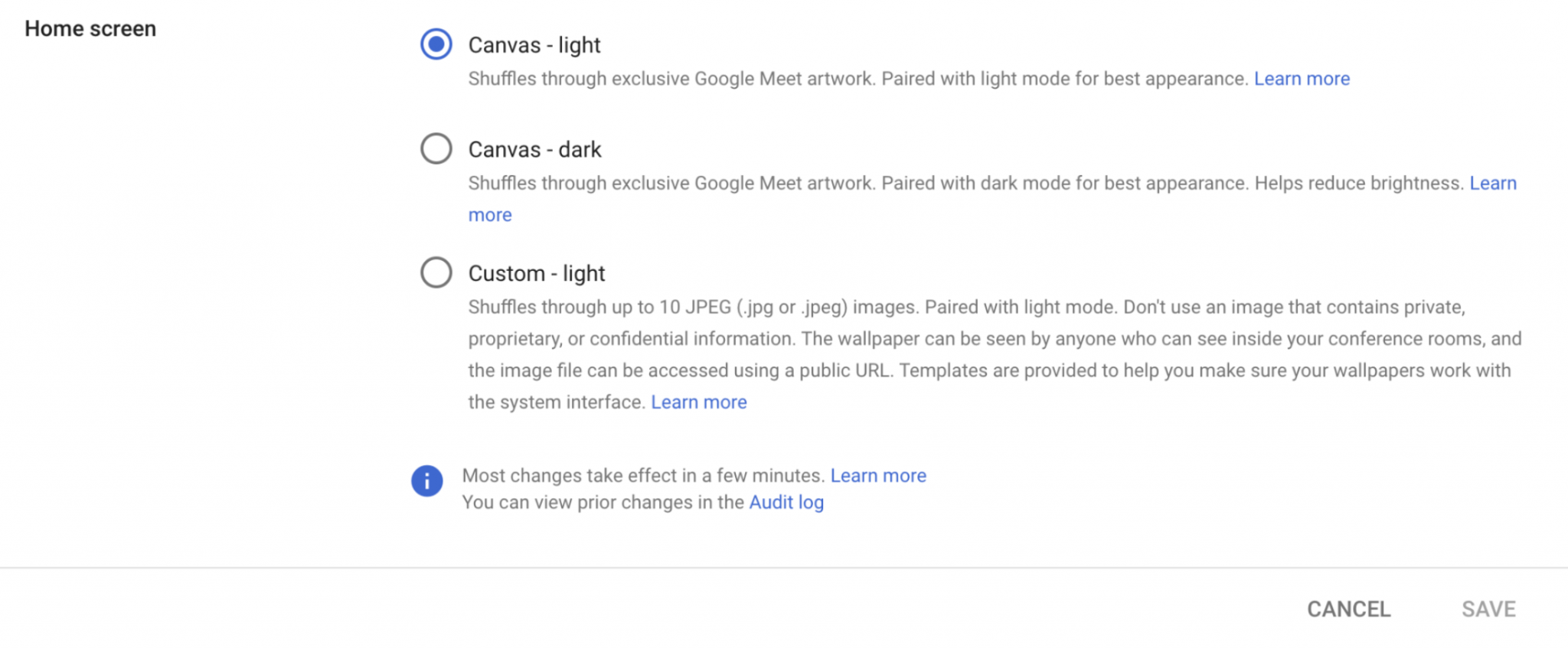This screenshot has height=648, width=1568.
Task: Select the "Canvas - dark" radio button
Action: pyautogui.click(x=436, y=148)
